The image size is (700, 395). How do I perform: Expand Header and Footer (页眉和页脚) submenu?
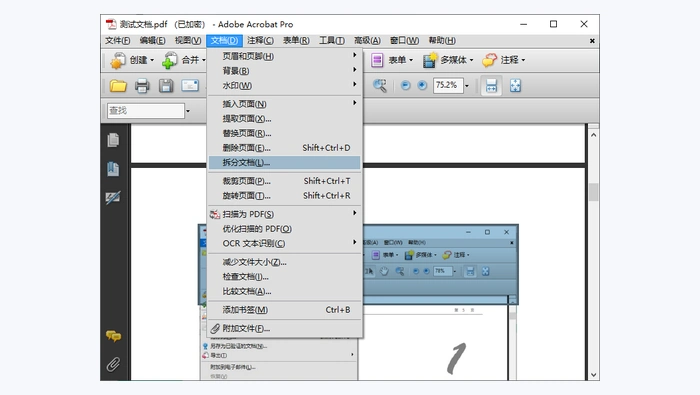[x=354, y=55]
